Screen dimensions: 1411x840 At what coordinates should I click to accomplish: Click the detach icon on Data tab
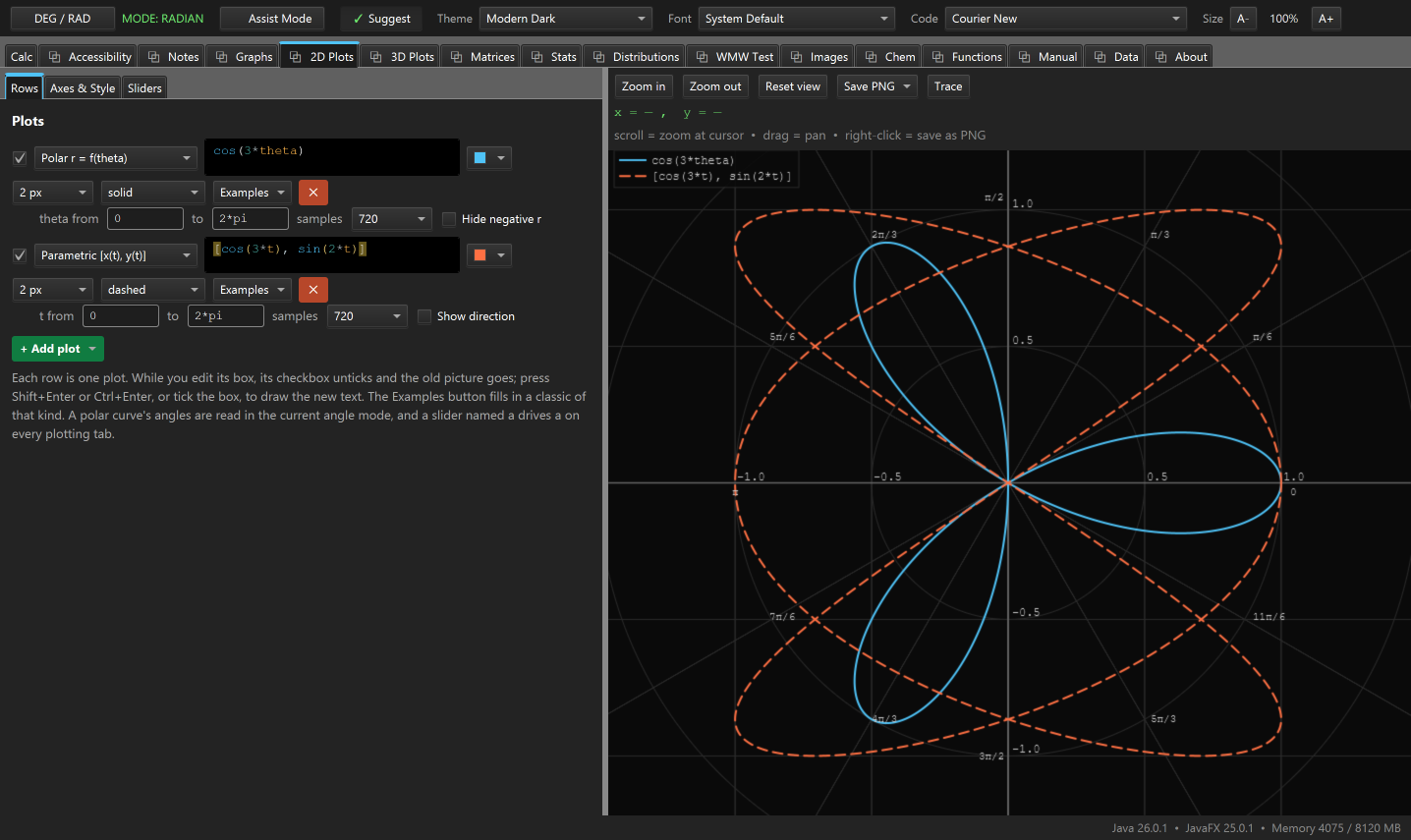point(1101,57)
